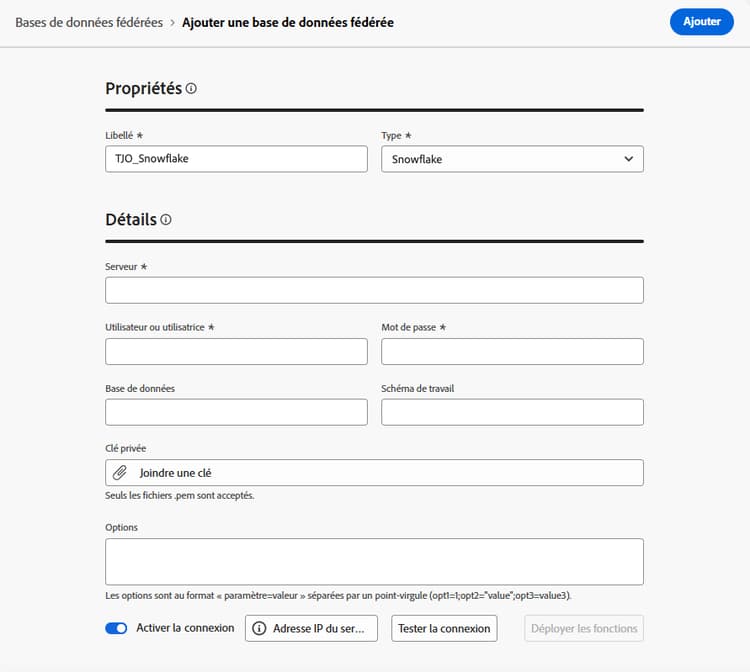Click the breadcrumb chevron separator
The height and width of the screenshot is (672, 750).
coord(172,22)
